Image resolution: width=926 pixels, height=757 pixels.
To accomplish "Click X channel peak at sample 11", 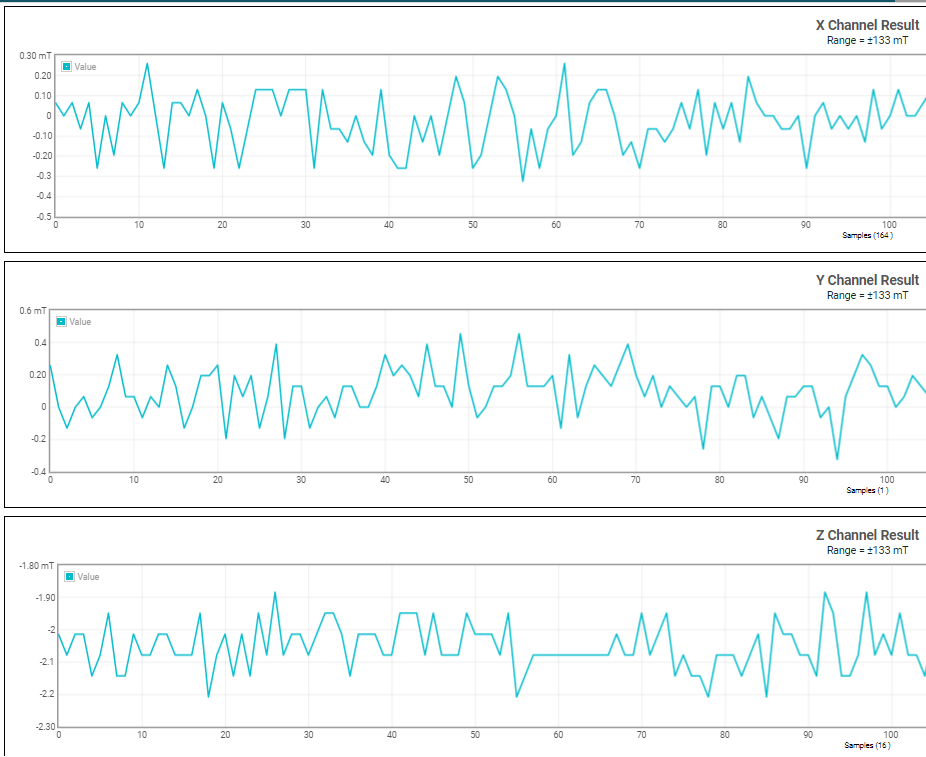I will coord(147,64).
